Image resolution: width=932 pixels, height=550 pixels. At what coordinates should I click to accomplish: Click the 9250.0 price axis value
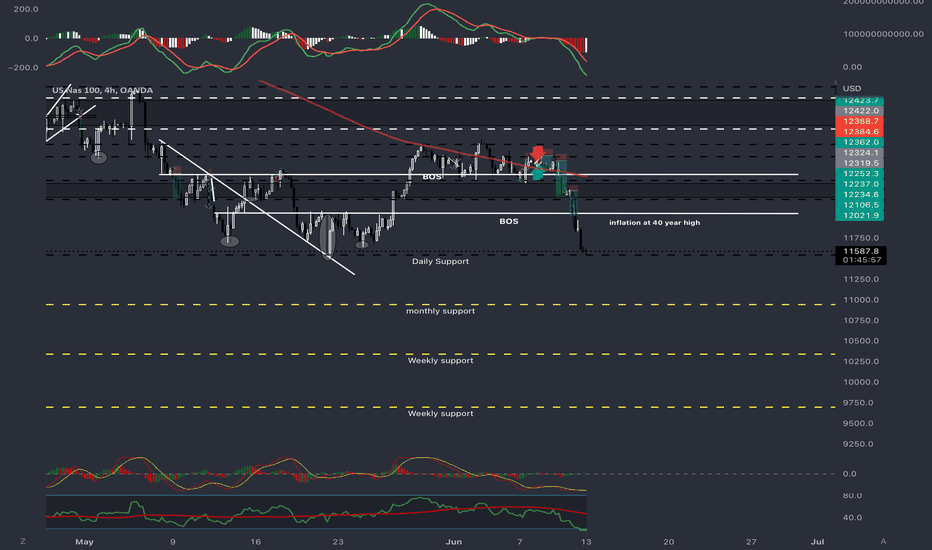coord(858,444)
